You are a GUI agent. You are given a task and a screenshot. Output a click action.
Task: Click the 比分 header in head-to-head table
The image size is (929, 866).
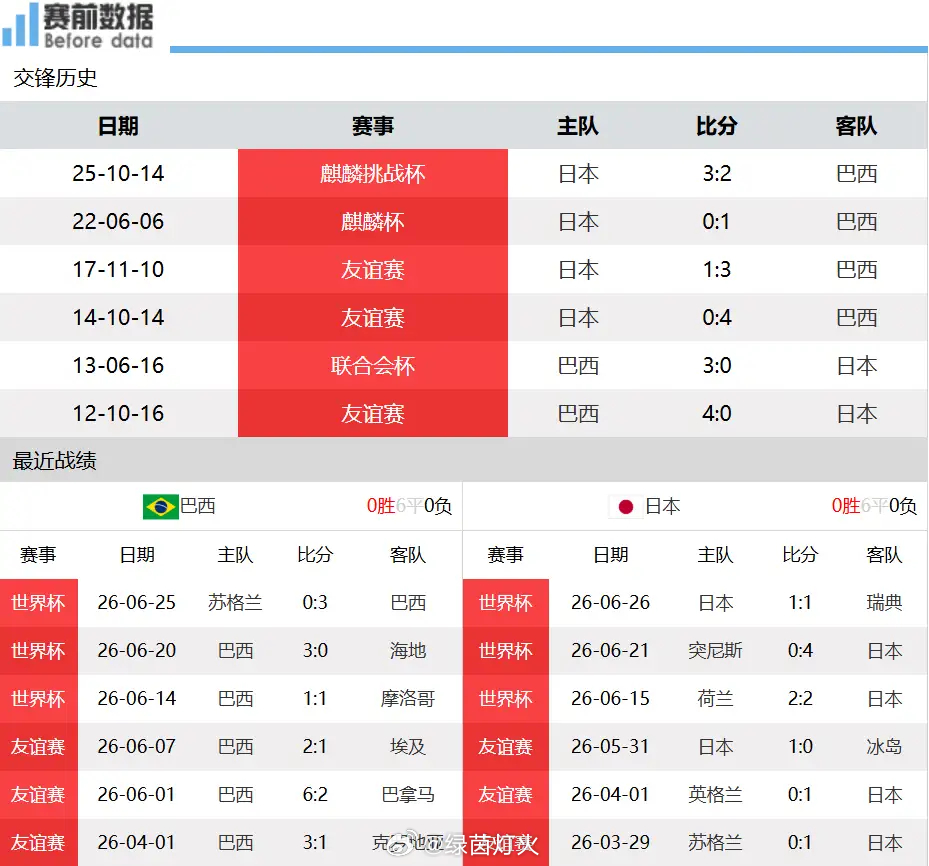click(x=717, y=126)
